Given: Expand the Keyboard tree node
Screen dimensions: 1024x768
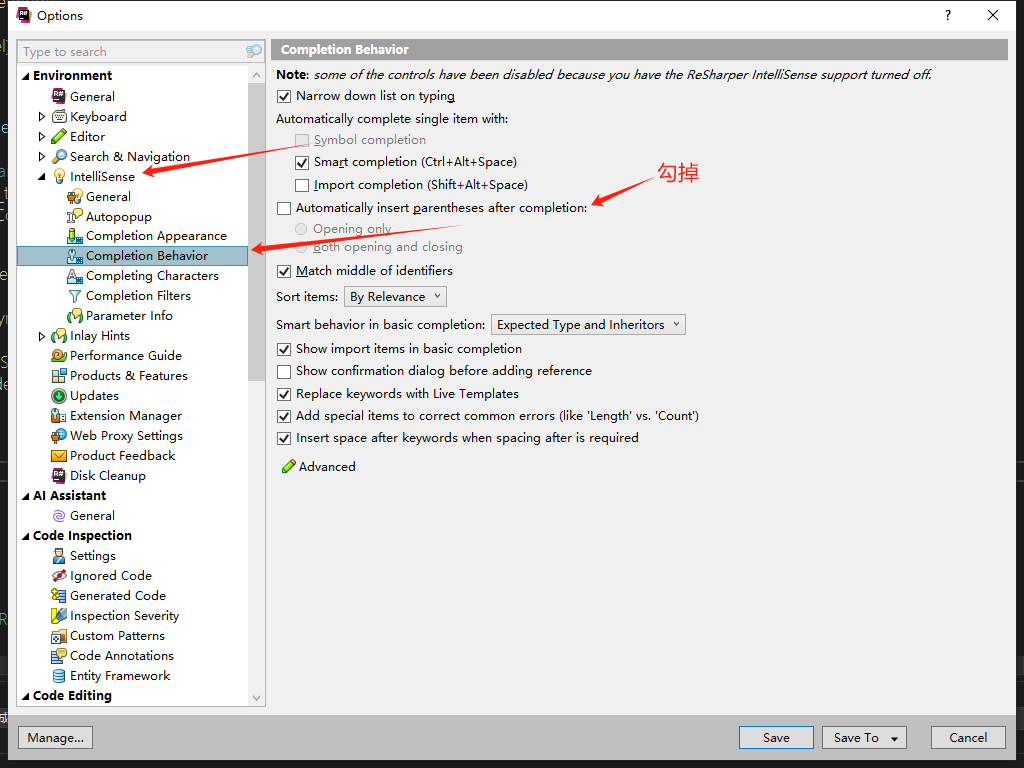Looking at the screenshot, I should click(42, 117).
